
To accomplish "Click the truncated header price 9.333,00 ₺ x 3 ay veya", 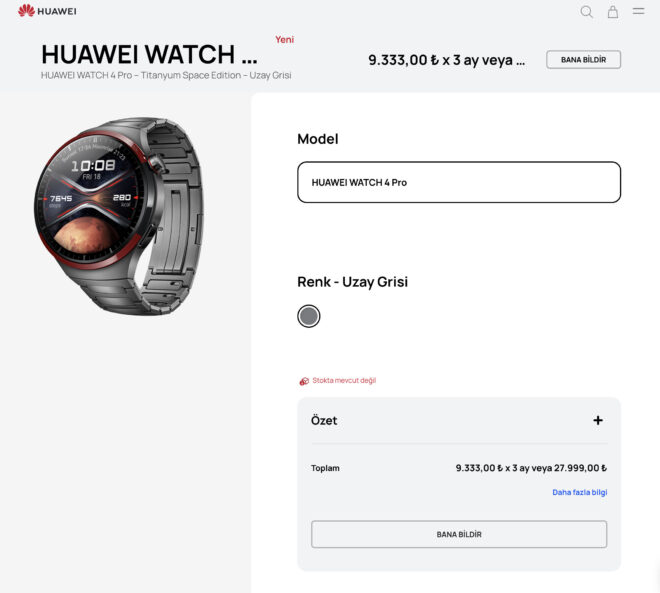I will (447, 60).
